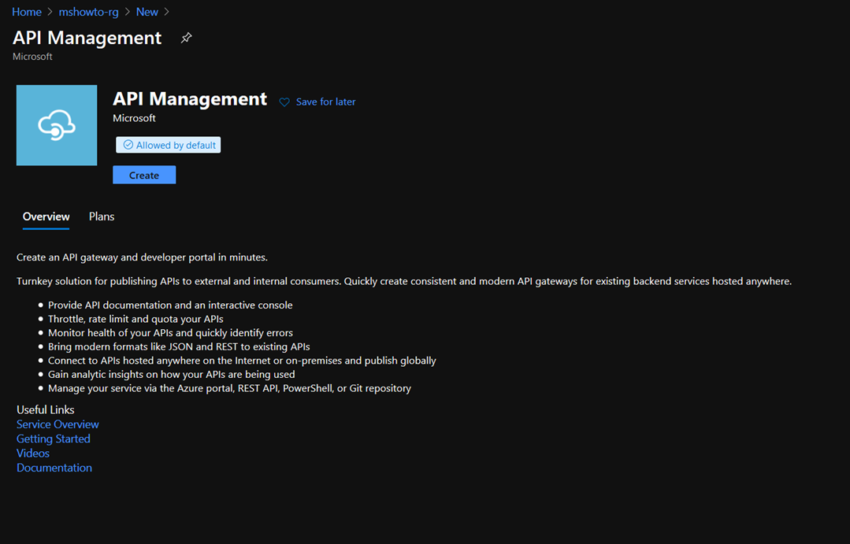This screenshot has height=544, width=850.
Task: Click the API Management page title at top
Action: (x=87, y=38)
